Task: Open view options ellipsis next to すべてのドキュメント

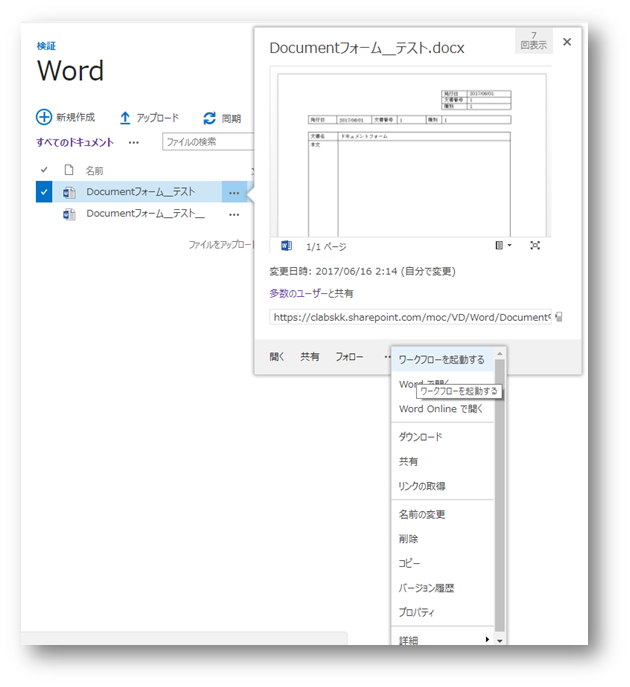Action: 134,143
